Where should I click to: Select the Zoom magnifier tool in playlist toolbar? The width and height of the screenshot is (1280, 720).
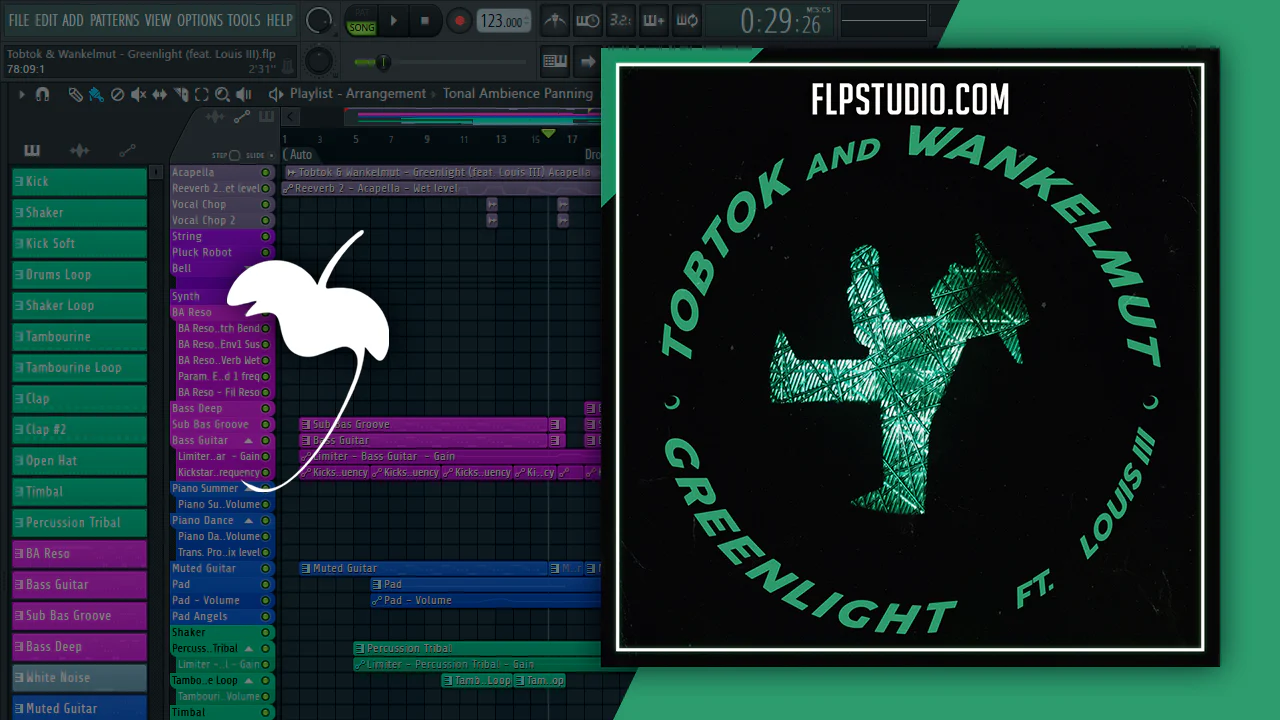(x=222, y=94)
